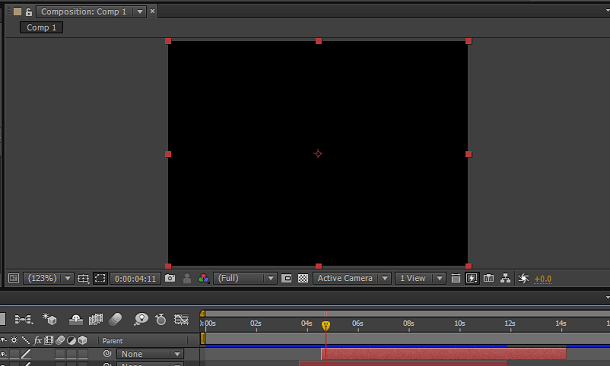Click the Show Channel RGB color icon
The height and width of the screenshot is (366, 610).
coord(203,278)
